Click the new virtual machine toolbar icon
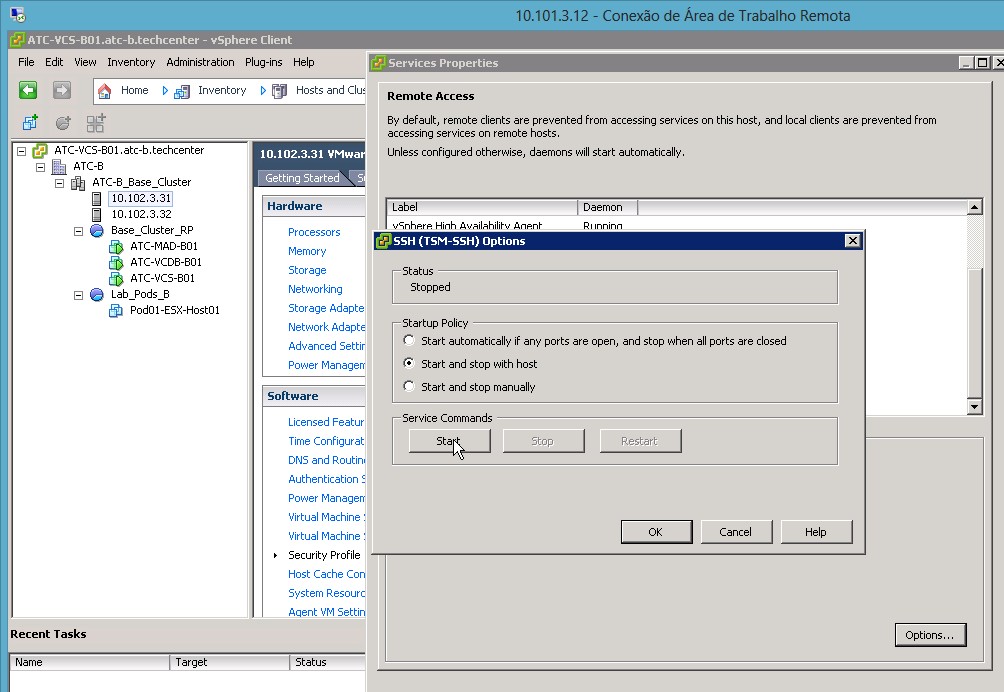This screenshot has height=692, width=1004. point(30,123)
